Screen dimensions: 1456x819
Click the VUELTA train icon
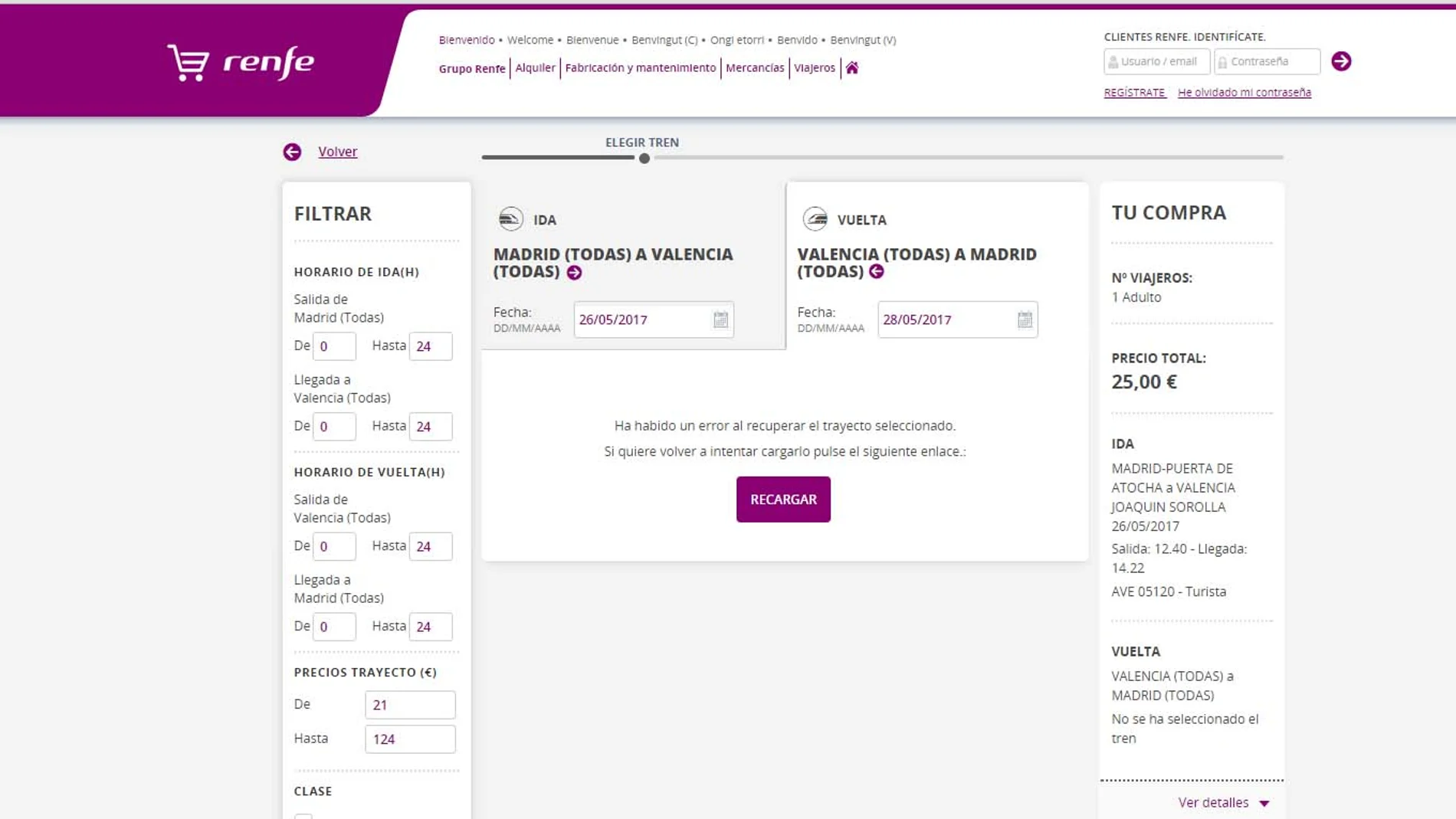[x=815, y=219]
